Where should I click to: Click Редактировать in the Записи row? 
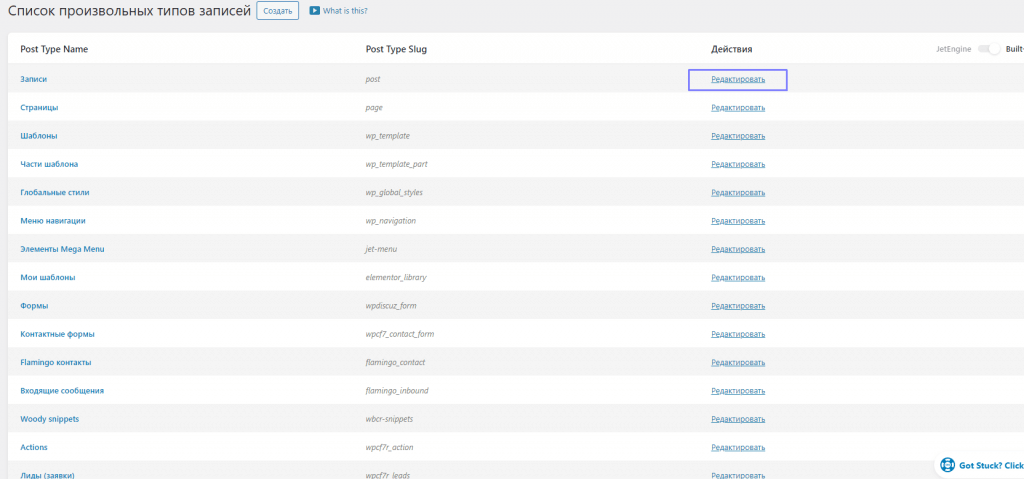tap(738, 80)
